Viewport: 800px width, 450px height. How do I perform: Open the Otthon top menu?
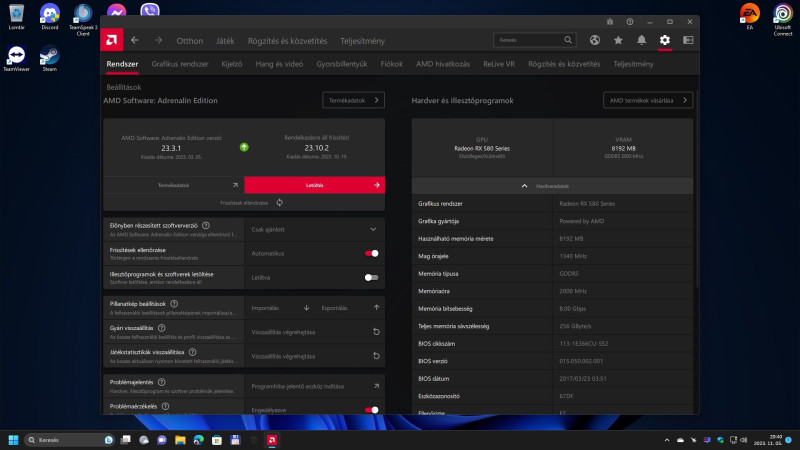[x=190, y=41]
